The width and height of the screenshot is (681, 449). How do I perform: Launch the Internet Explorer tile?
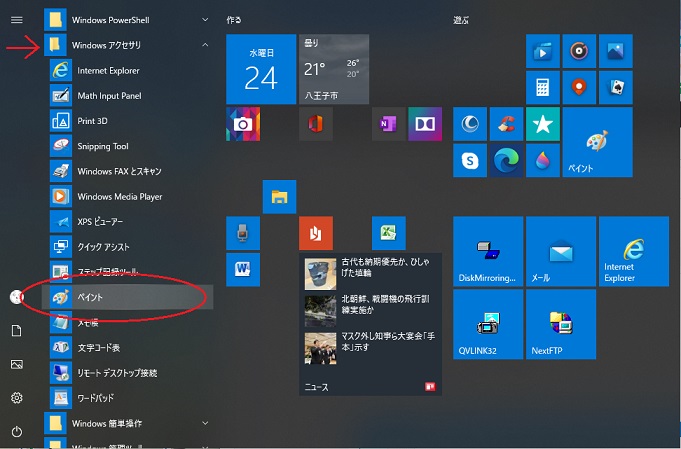[634, 251]
